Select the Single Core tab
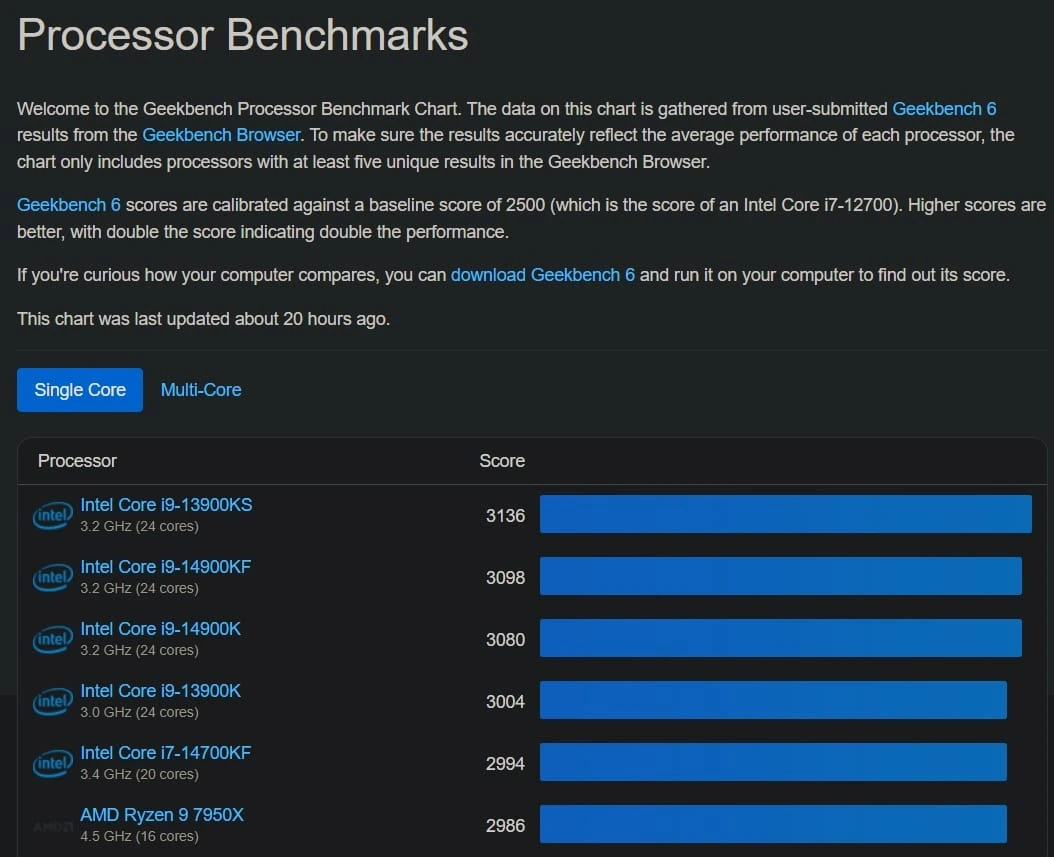Image resolution: width=1054 pixels, height=857 pixels. 80,390
